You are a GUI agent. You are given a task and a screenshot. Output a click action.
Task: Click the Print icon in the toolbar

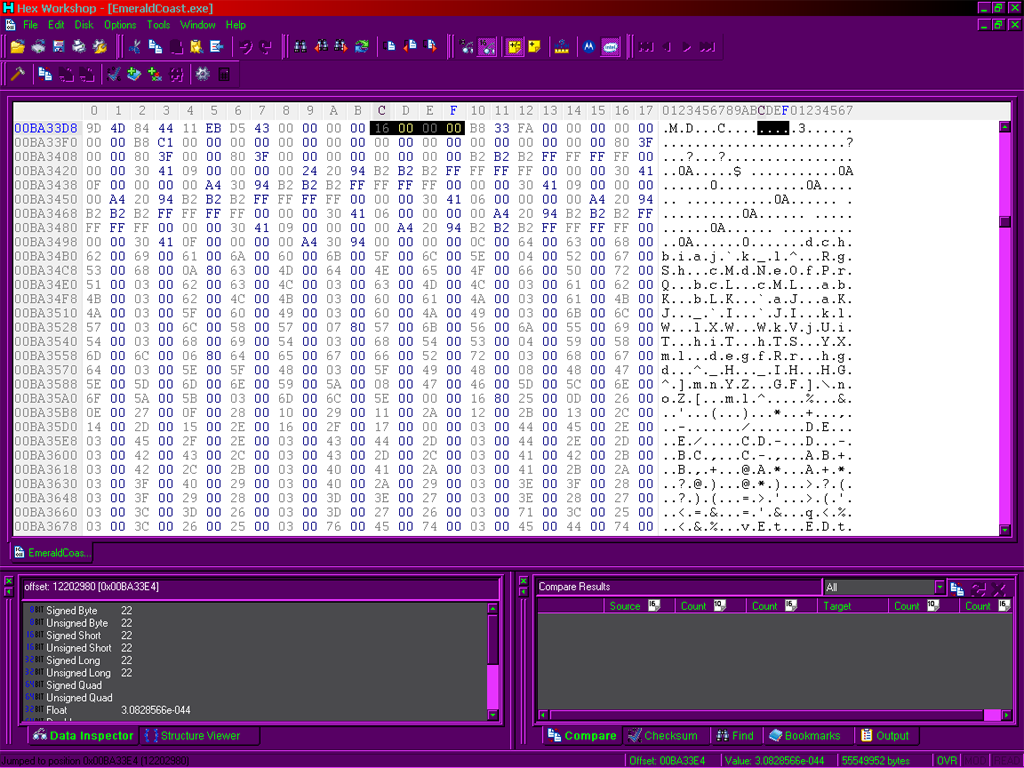(79, 47)
